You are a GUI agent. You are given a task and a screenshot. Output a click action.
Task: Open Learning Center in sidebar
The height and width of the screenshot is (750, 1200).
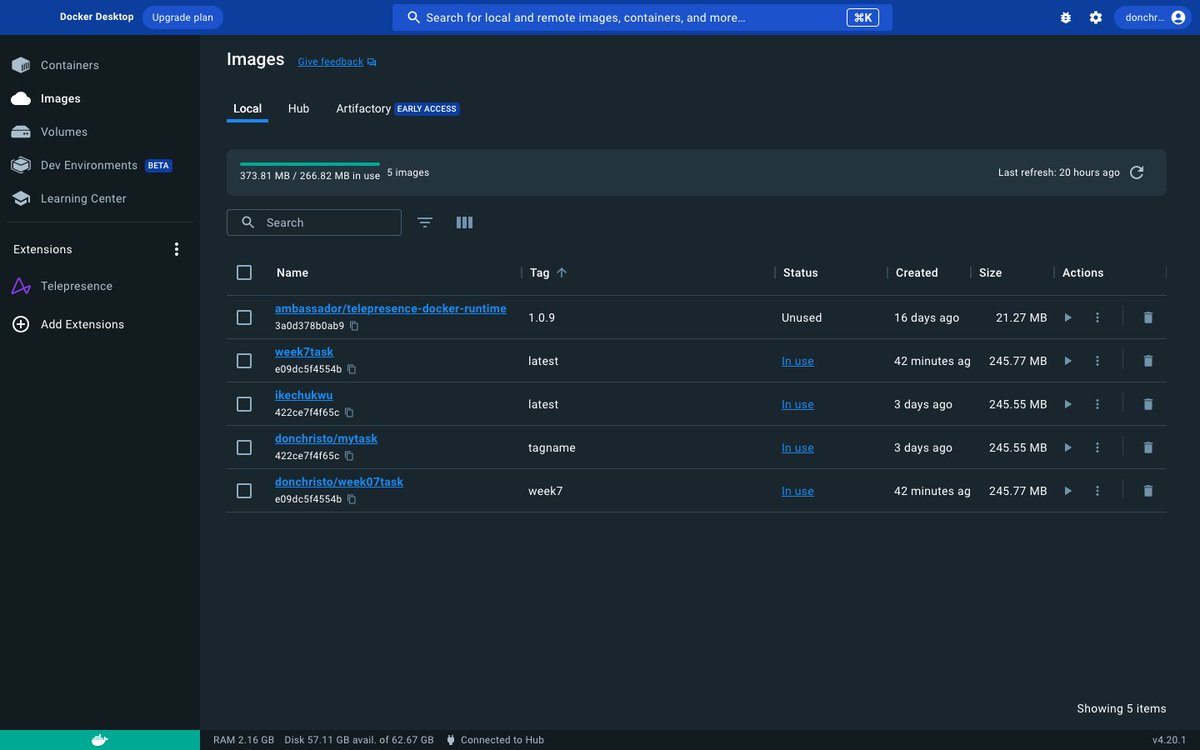83,199
